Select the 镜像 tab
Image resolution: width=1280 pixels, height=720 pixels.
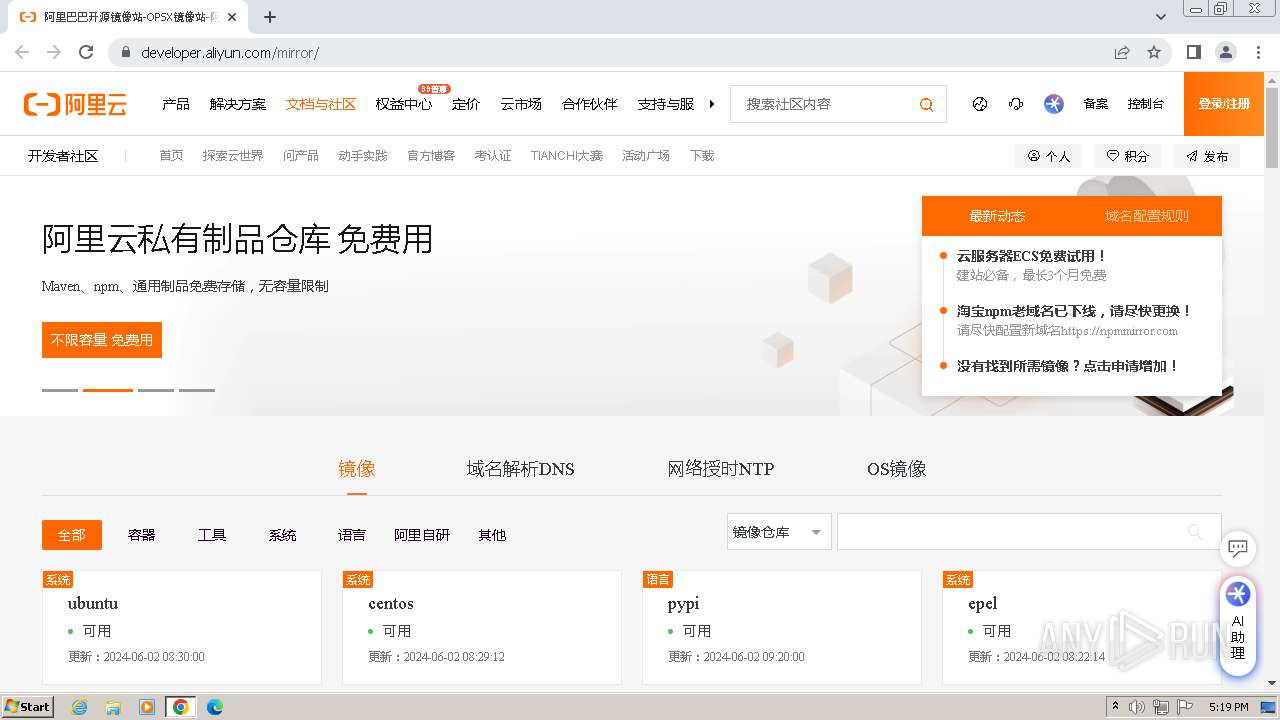pyautogui.click(x=357, y=469)
